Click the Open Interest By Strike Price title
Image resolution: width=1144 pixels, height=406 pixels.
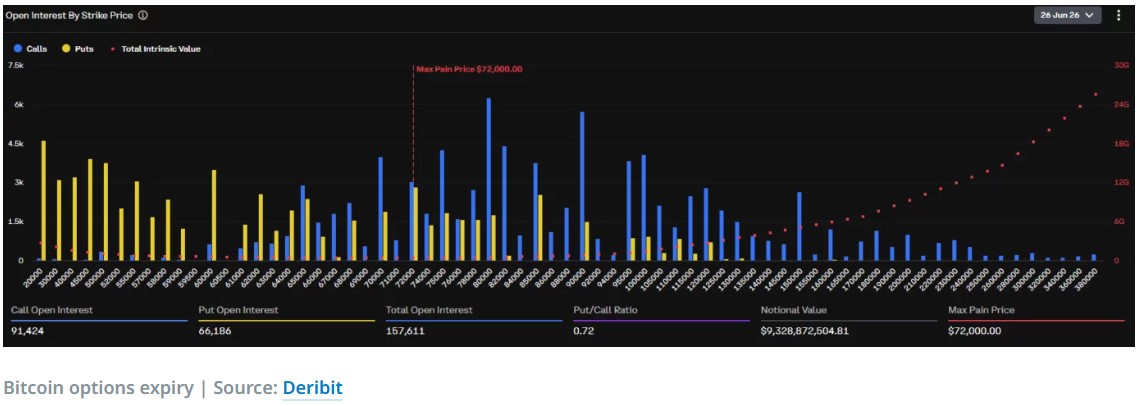click(69, 15)
